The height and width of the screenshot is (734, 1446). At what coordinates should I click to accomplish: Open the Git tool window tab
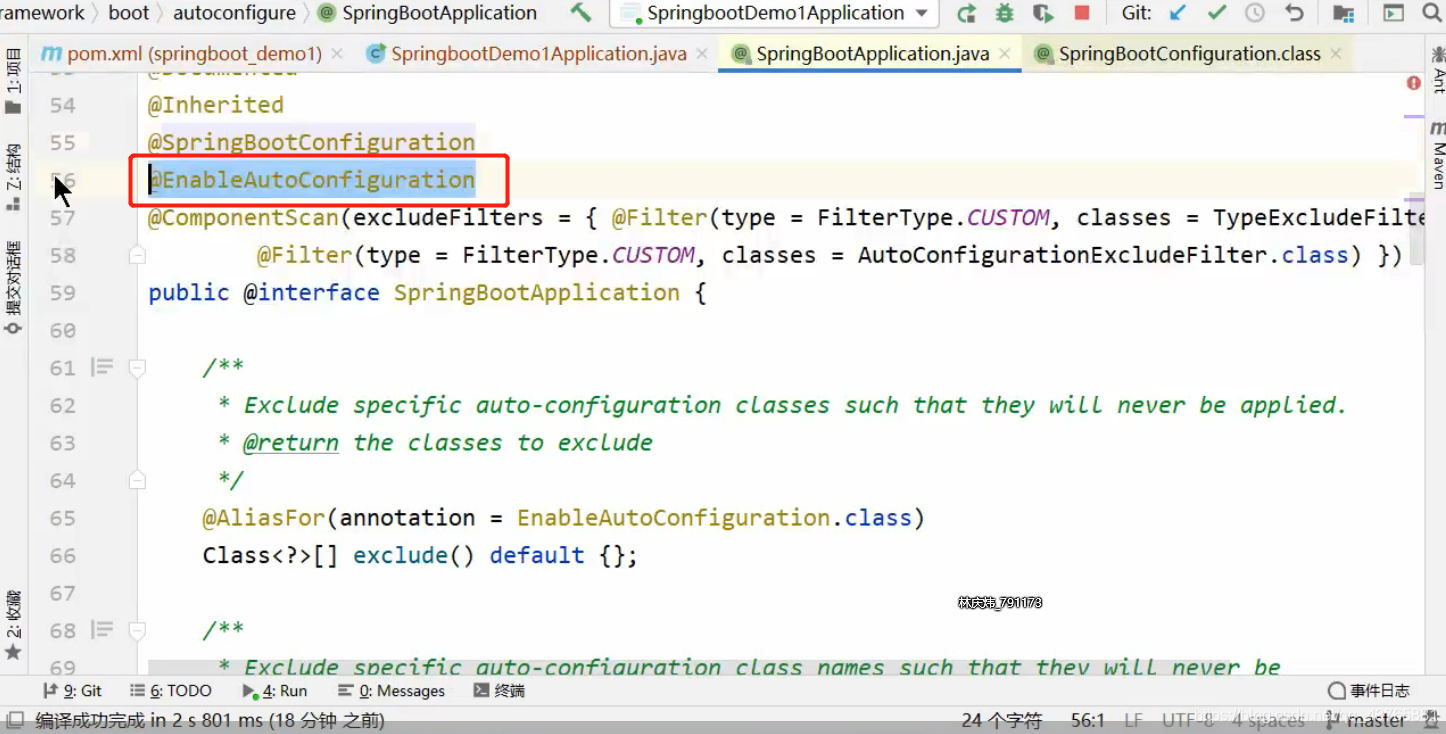[72, 691]
